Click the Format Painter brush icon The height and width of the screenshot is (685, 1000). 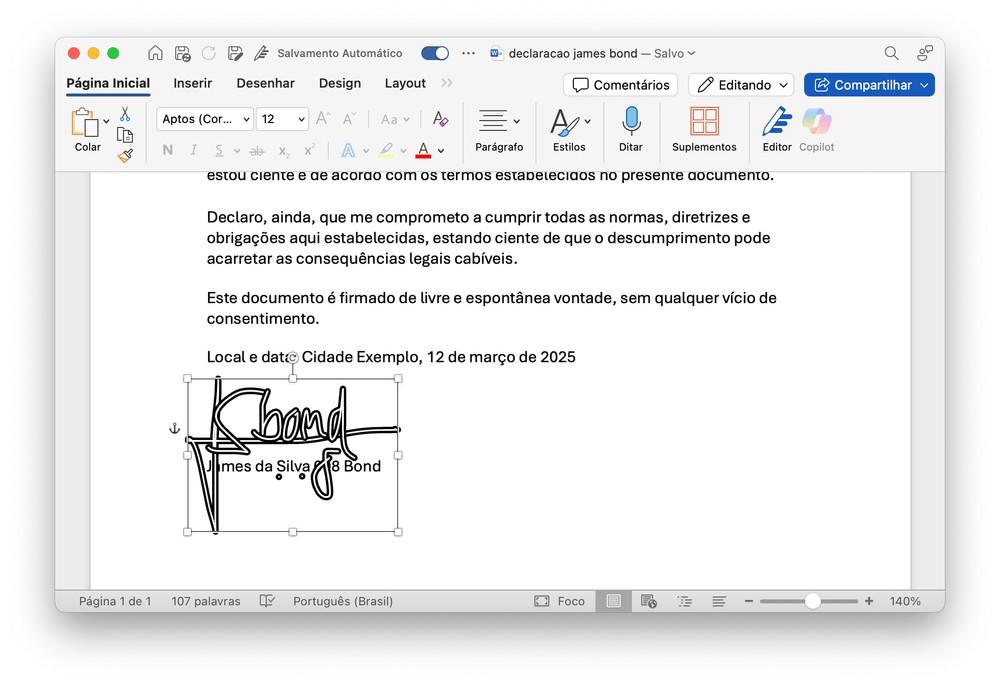tap(125, 156)
